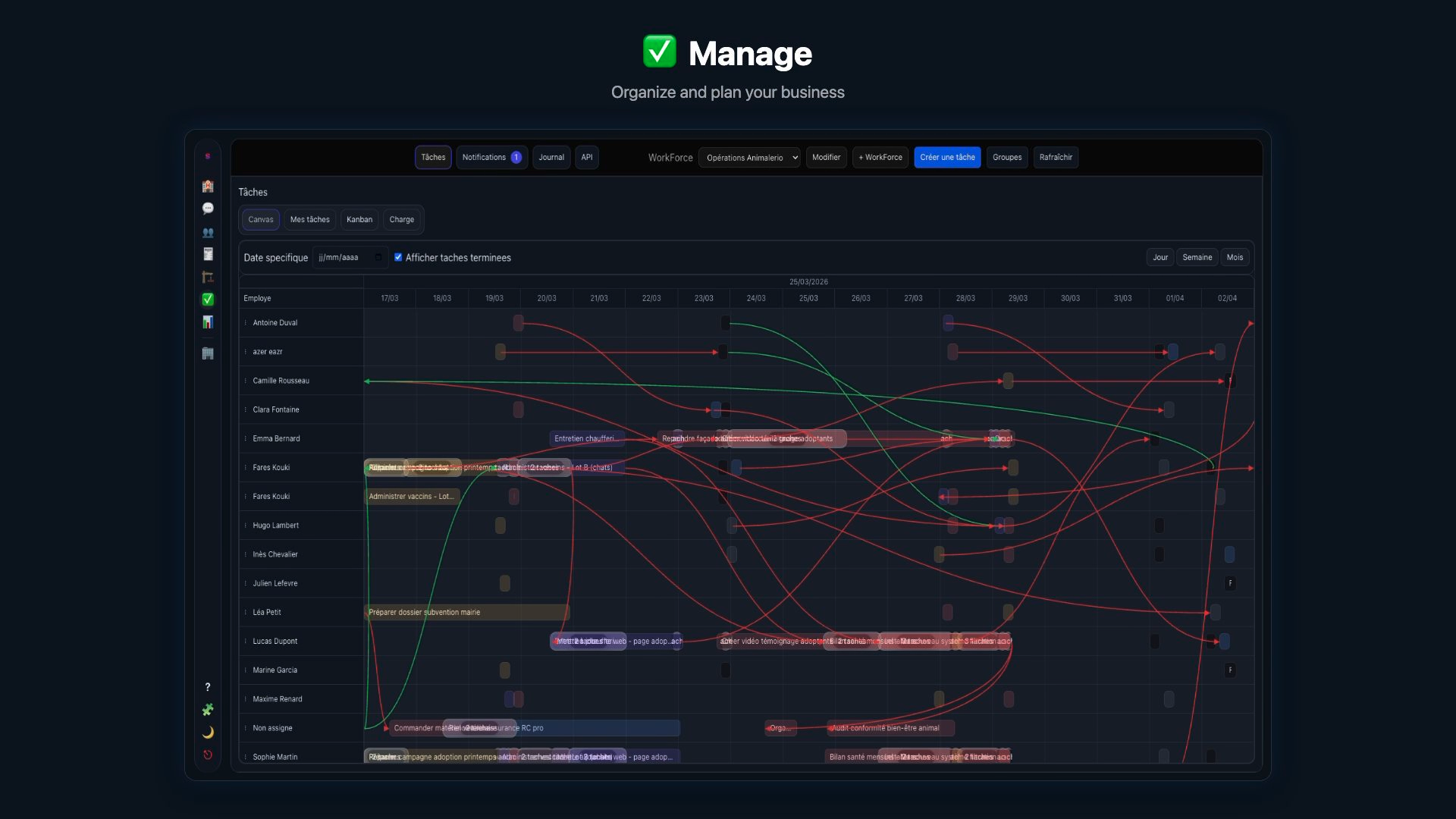
Task: Switch timeline to Mois view
Action: pyautogui.click(x=1235, y=258)
